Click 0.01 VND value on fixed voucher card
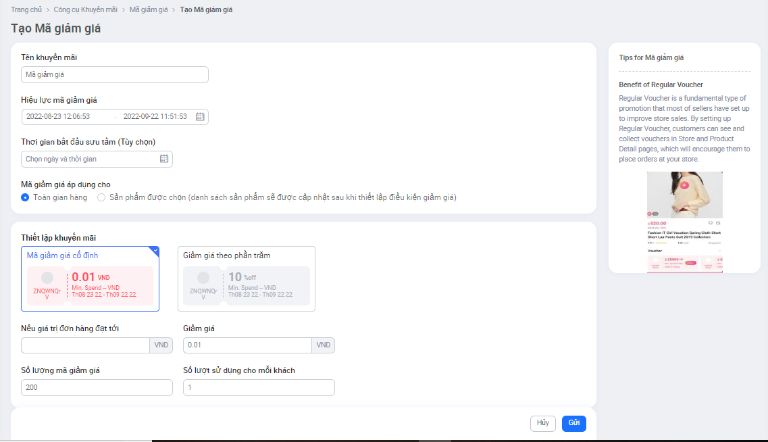 click(91, 277)
